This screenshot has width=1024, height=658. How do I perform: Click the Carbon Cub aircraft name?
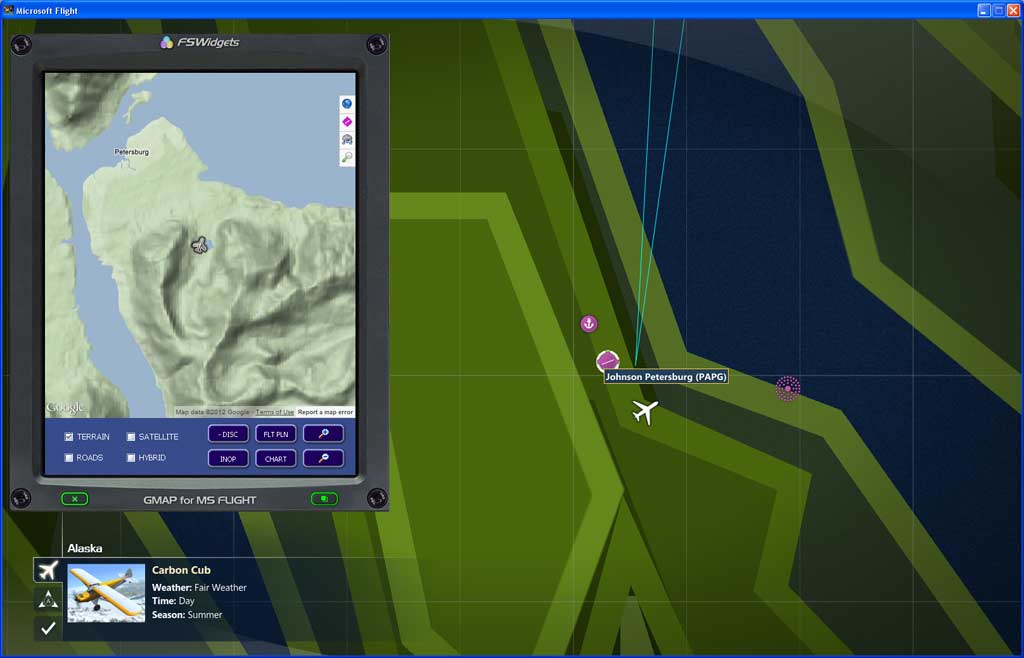pyautogui.click(x=181, y=570)
